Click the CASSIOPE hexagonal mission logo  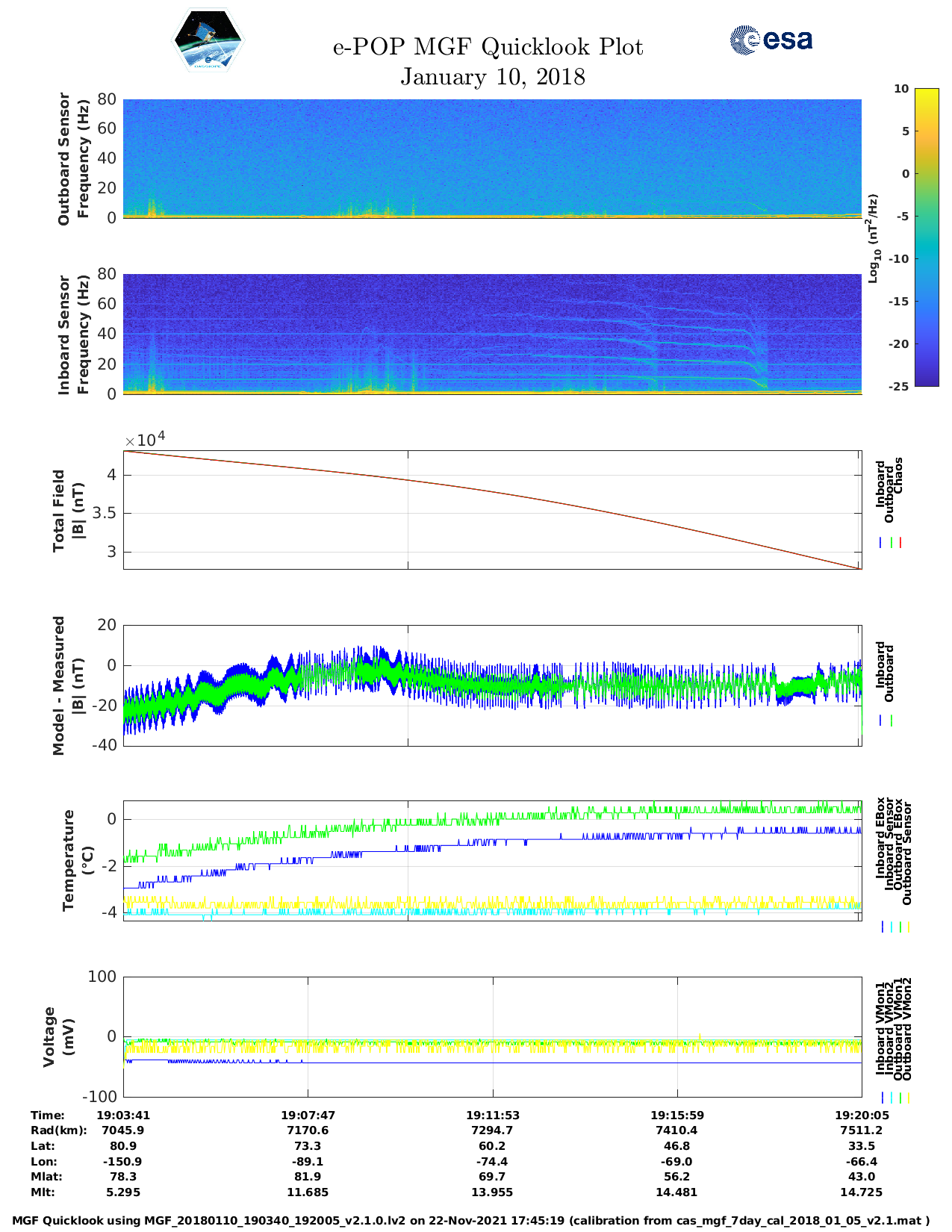[x=208, y=40]
